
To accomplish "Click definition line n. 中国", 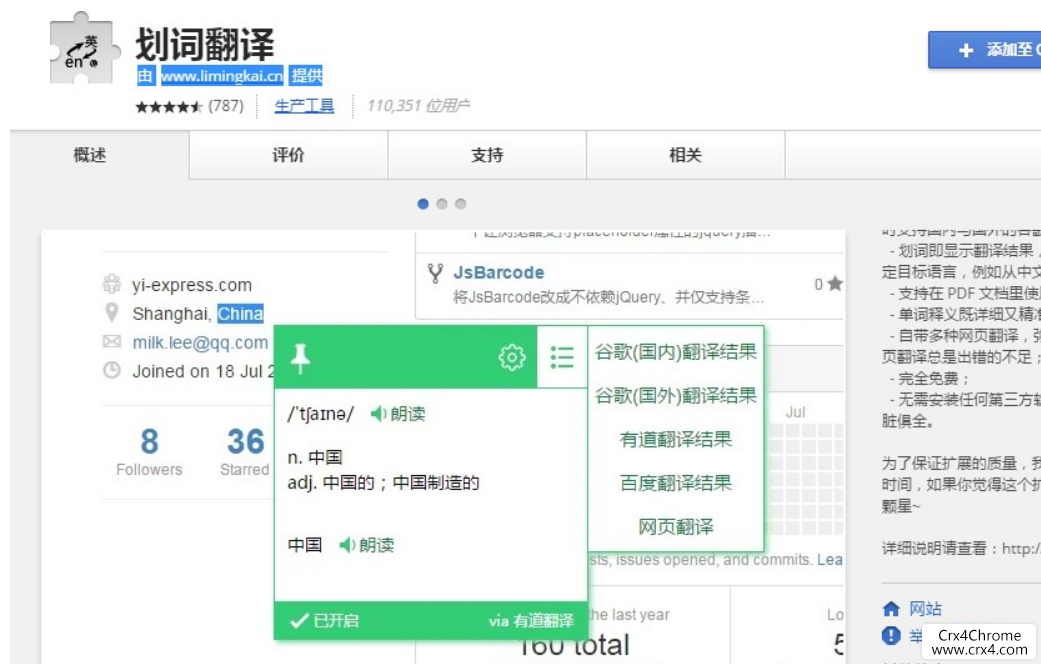I will tap(315, 457).
